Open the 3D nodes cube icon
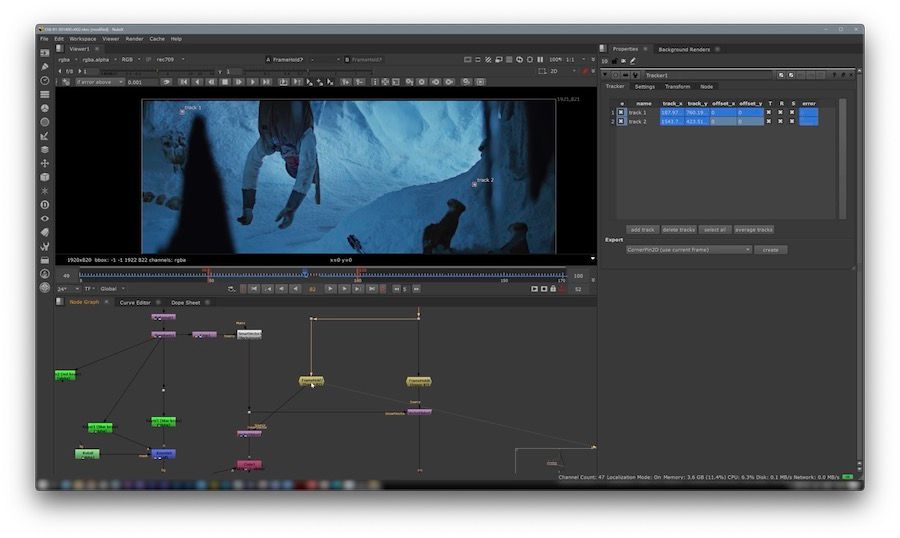This screenshot has width=900, height=538. [x=45, y=177]
